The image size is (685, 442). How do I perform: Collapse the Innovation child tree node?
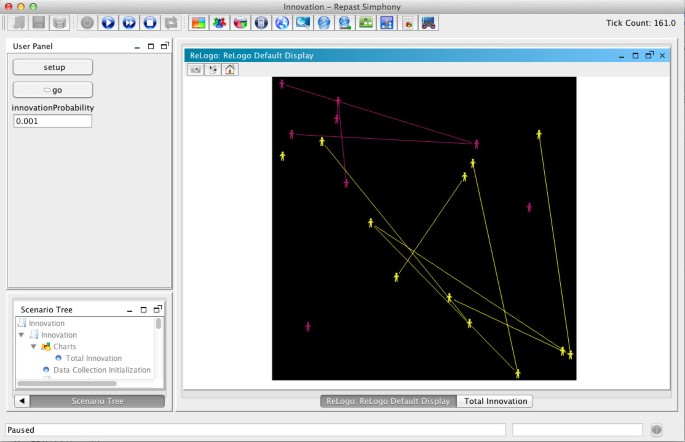click(22, 335)
